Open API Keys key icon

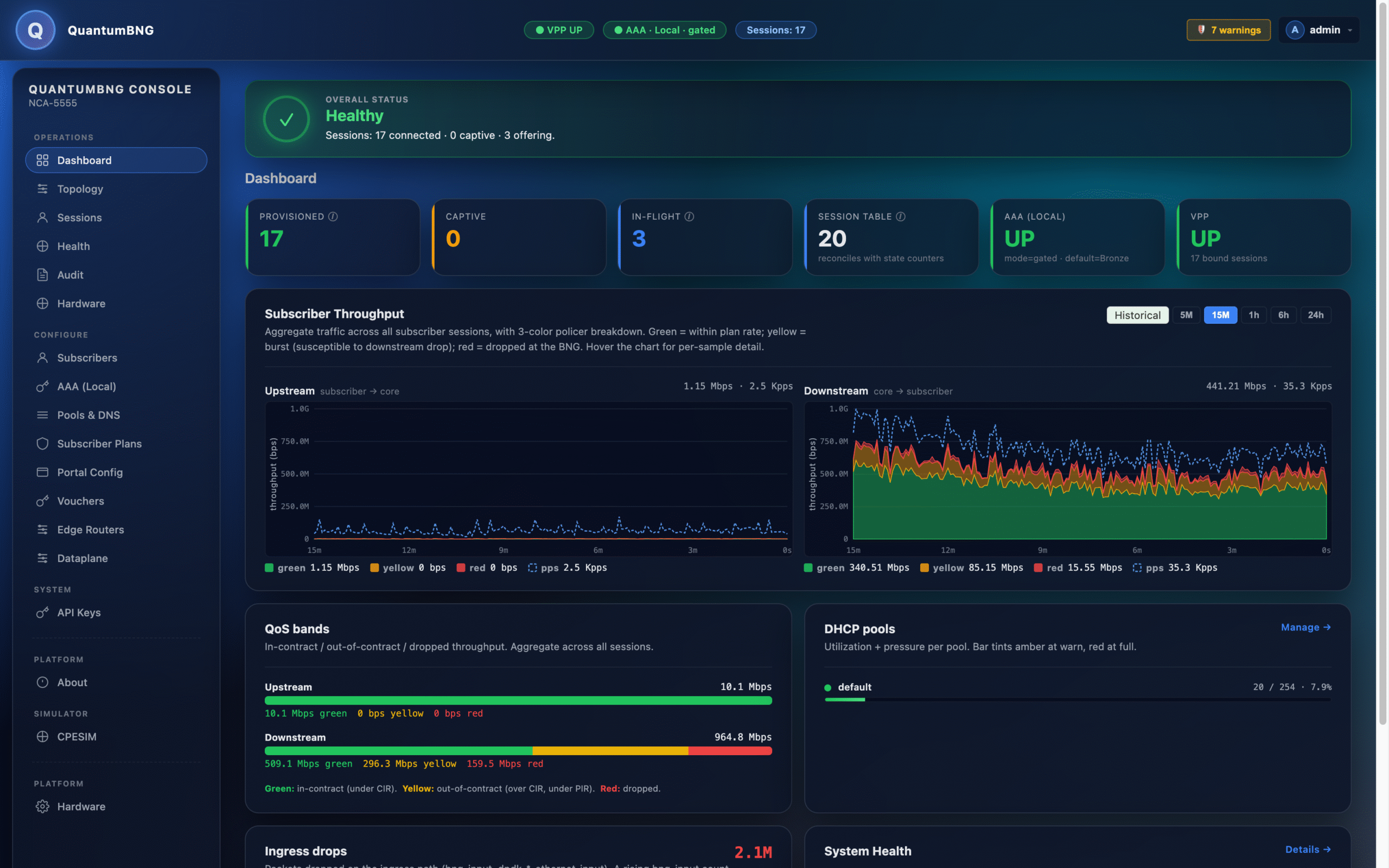pyautogui.click(x=42, y=612)
